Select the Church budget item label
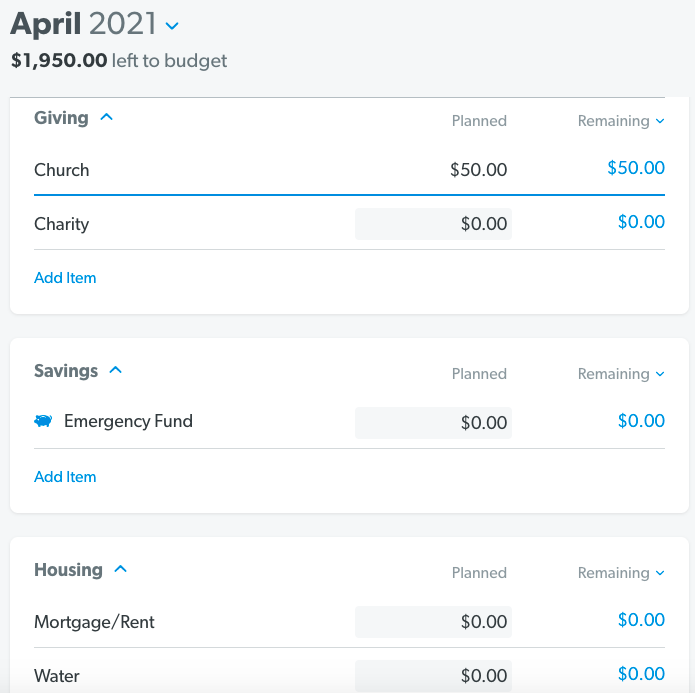 [62, 170]
